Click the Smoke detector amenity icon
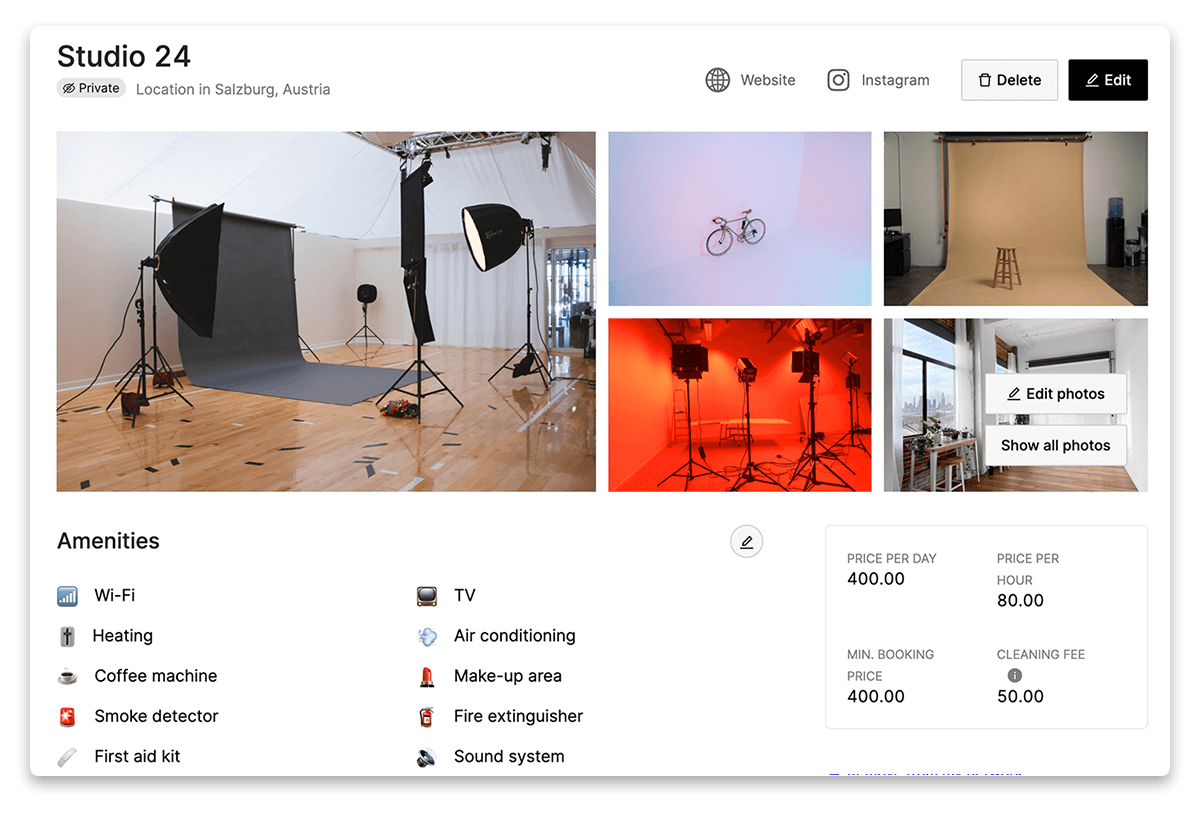Image resolution: width=1200 pixels, height=825 pixels. (x=67, y=716)
